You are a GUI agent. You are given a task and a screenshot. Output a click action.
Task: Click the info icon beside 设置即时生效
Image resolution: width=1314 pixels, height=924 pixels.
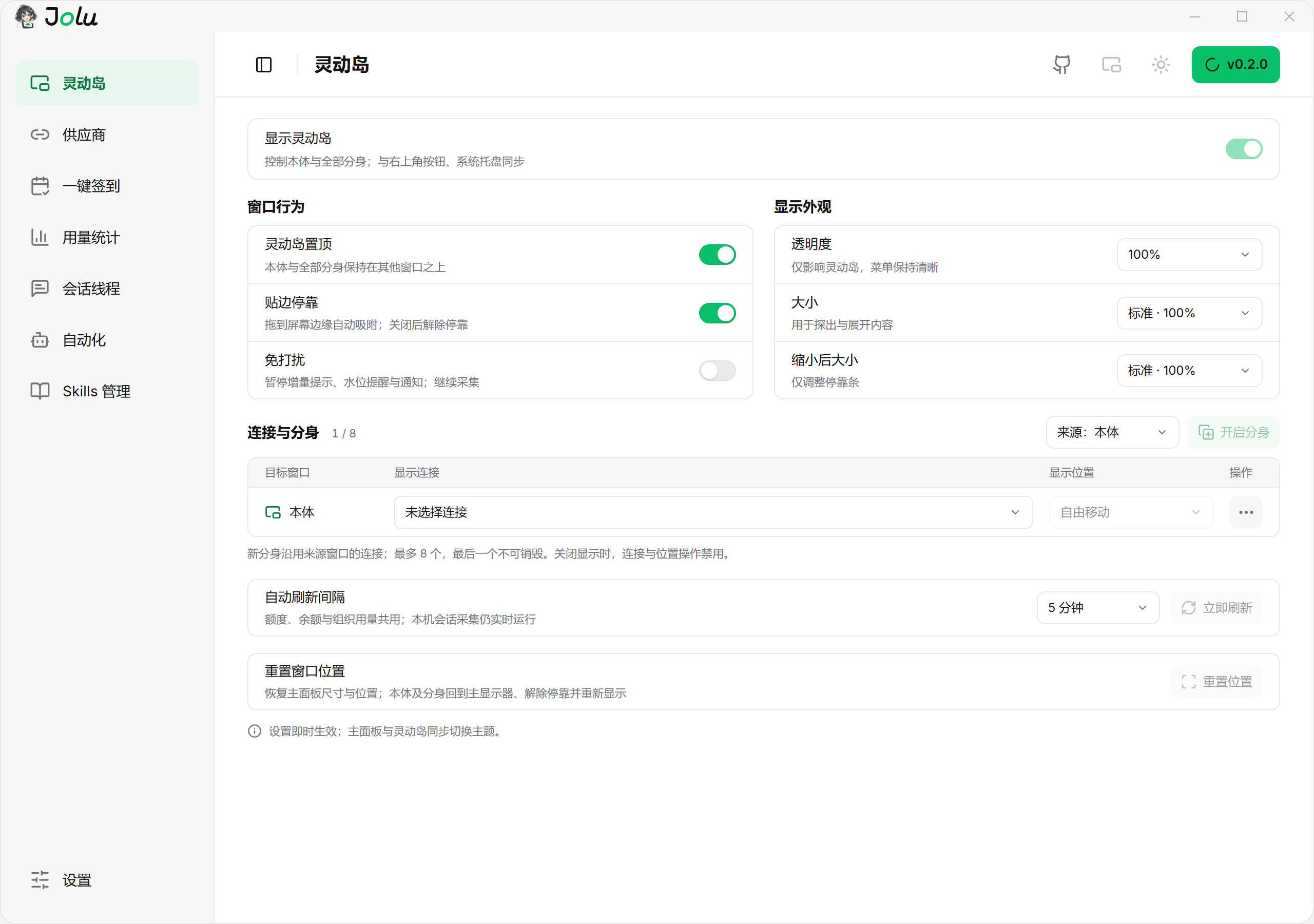tap(255, 731)
